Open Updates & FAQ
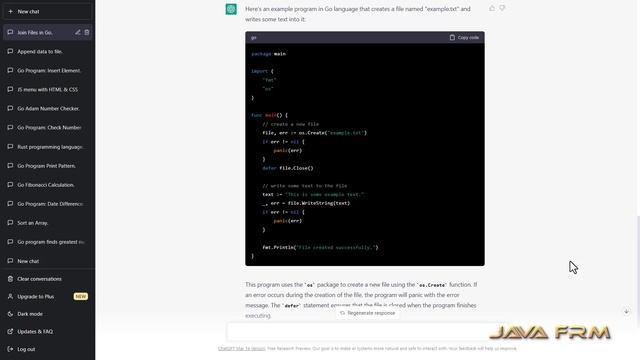Viewport: 640px width, 360px height. tap(47, 331)
